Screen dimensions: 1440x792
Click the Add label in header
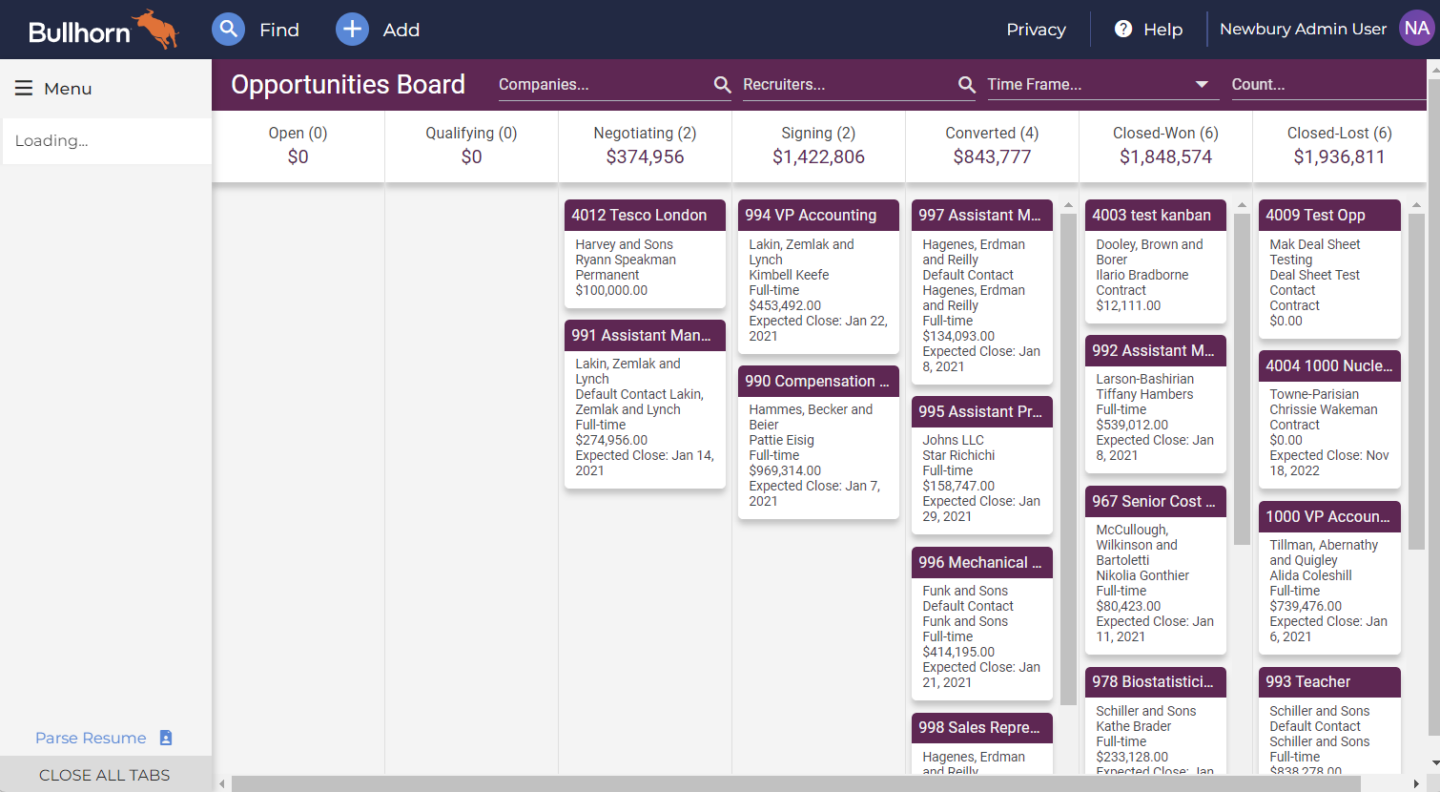click(x=401, y=30)
